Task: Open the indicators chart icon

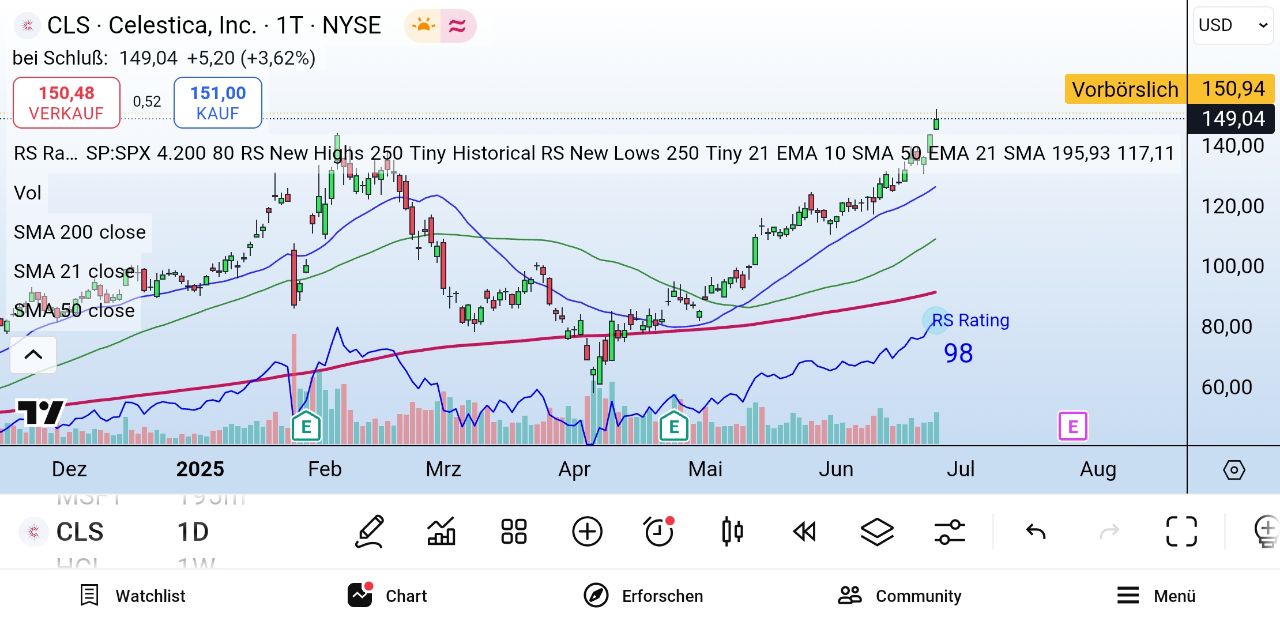Action: coord(441,531)
